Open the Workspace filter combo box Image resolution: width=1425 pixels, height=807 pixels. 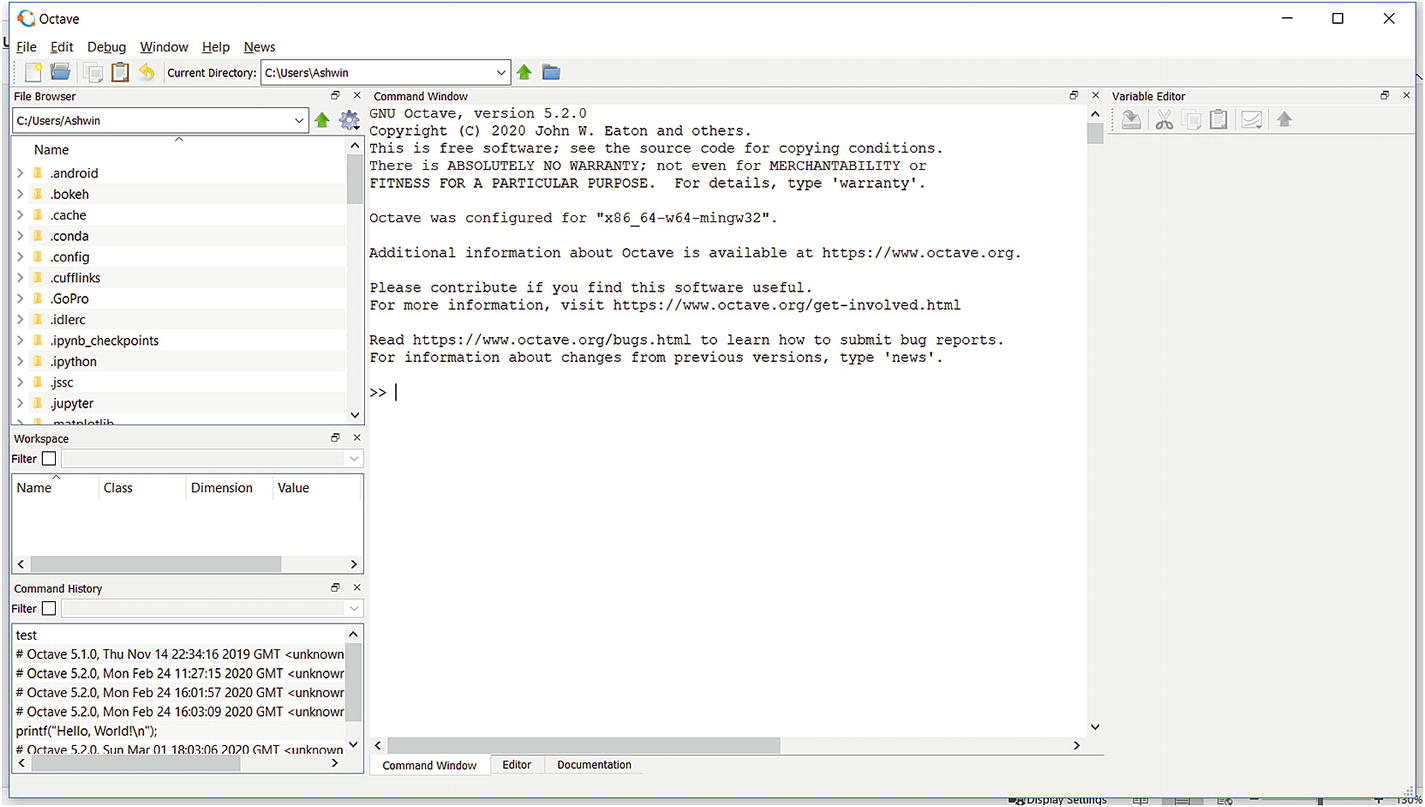click(x=212, y=459)
